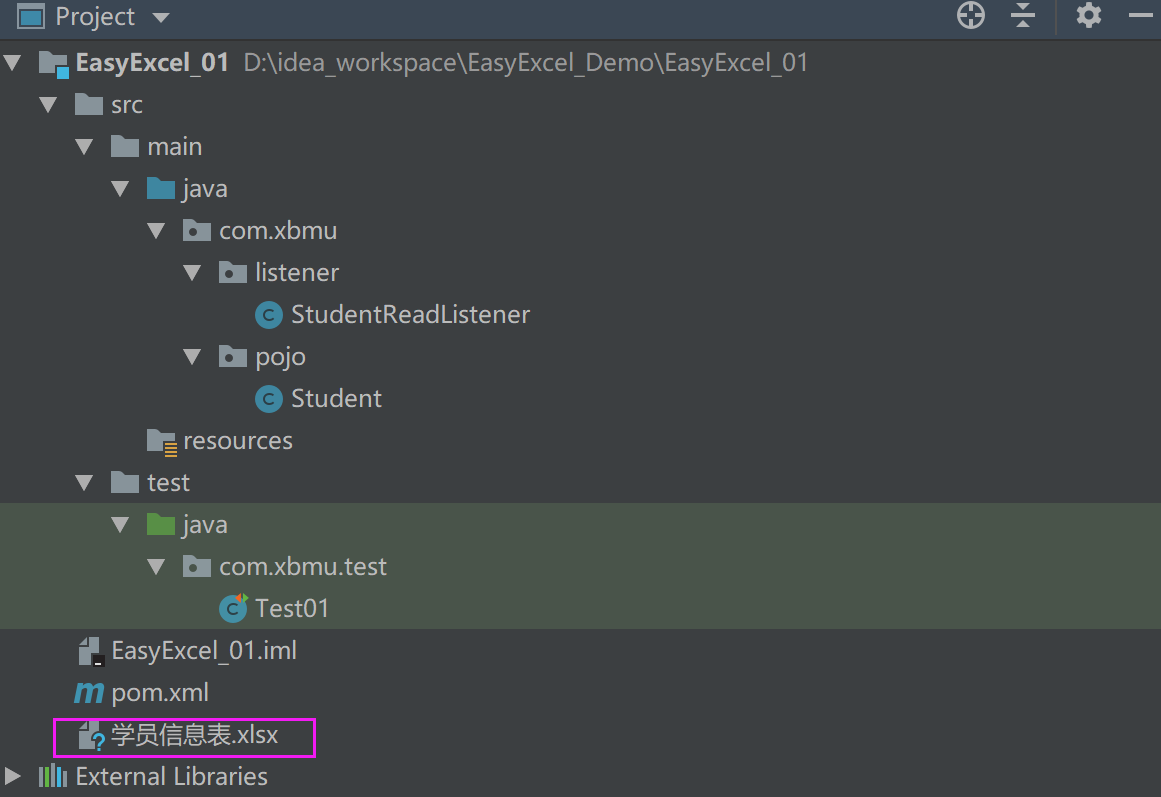Select the 学员信息表.xlsx file name

[x=195, y=735]
